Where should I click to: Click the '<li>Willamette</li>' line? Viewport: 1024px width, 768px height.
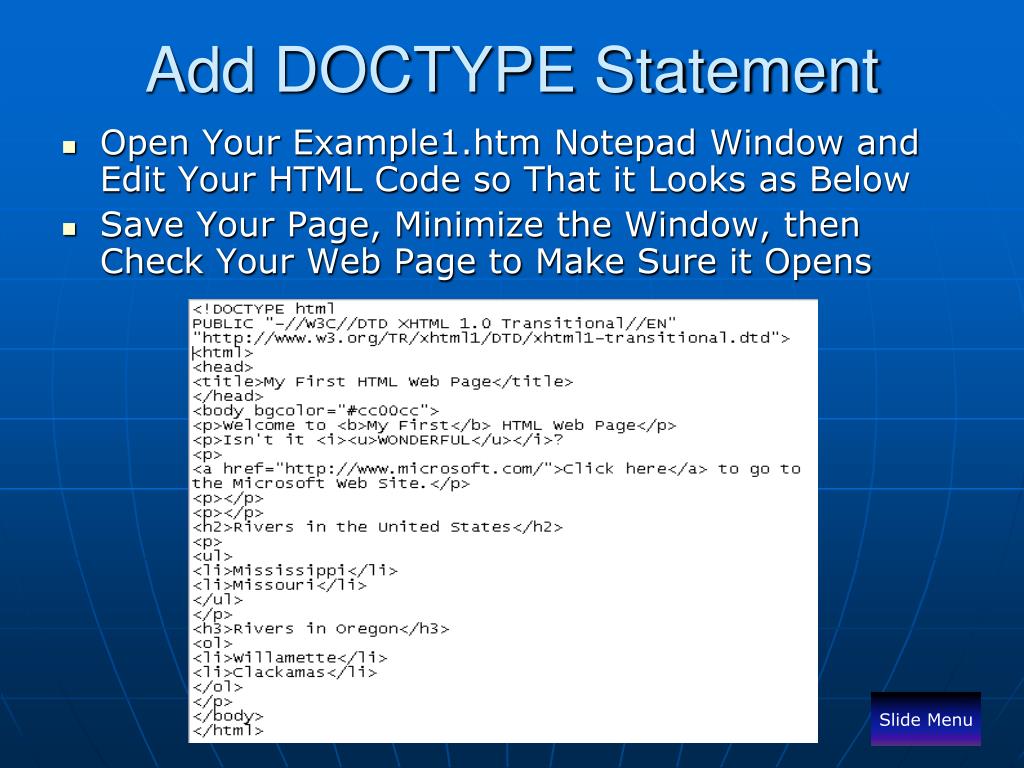tap(290, 658)
